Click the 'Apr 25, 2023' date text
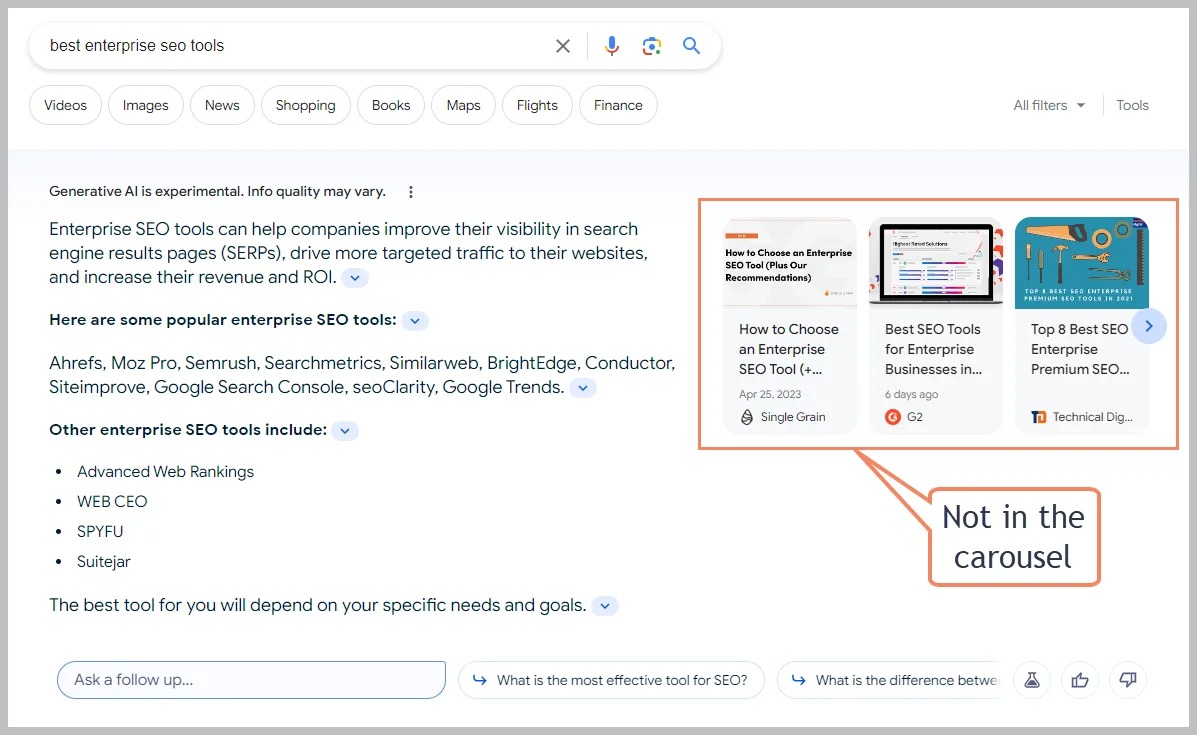 [x=770, y=394]
